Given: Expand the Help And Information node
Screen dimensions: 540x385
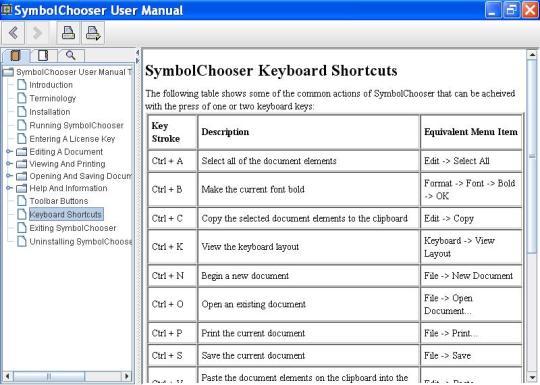Looking at the screenshot, I should (x=9, y=188).
